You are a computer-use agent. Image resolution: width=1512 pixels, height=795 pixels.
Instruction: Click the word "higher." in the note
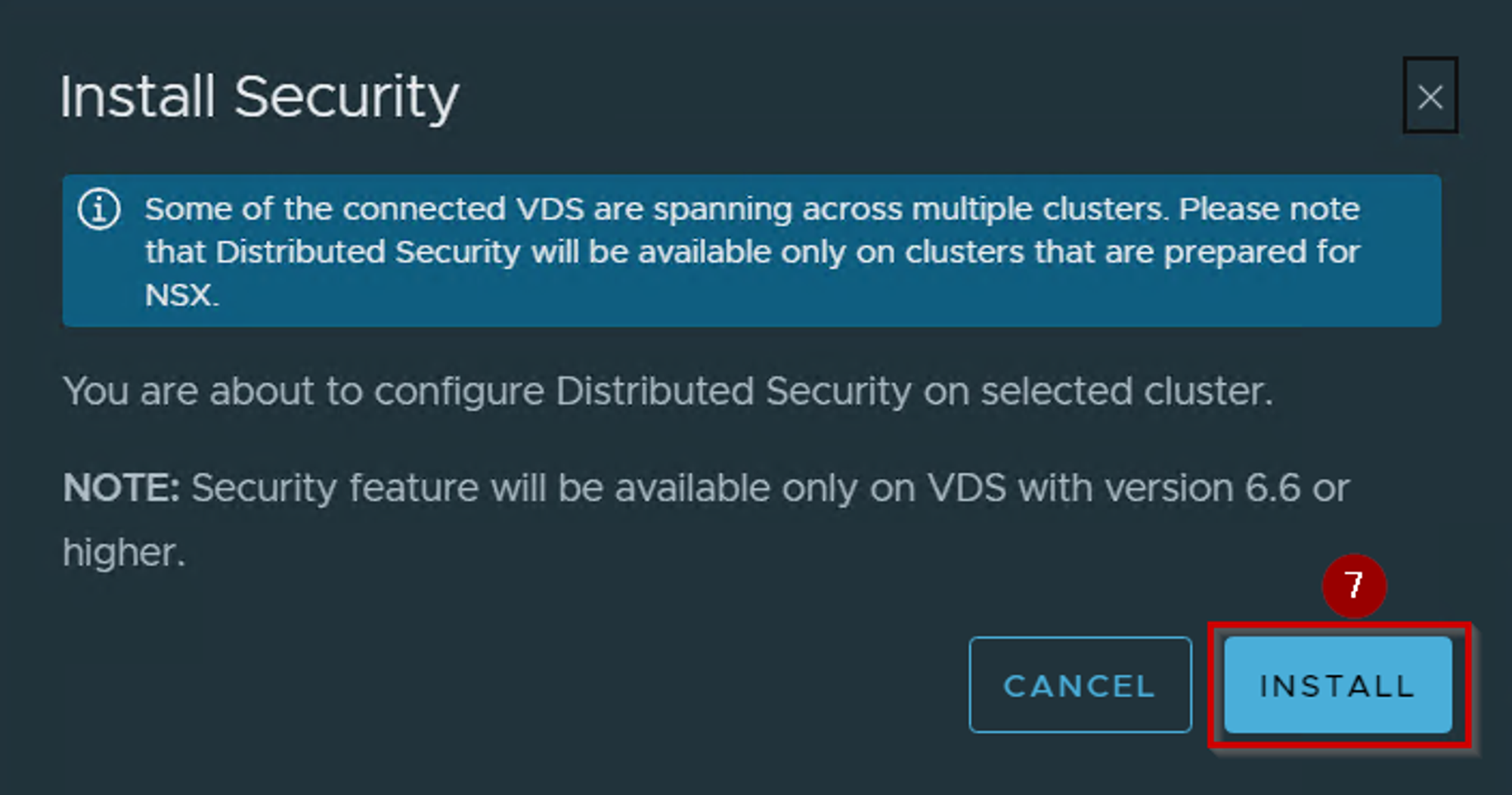(124, 552)
